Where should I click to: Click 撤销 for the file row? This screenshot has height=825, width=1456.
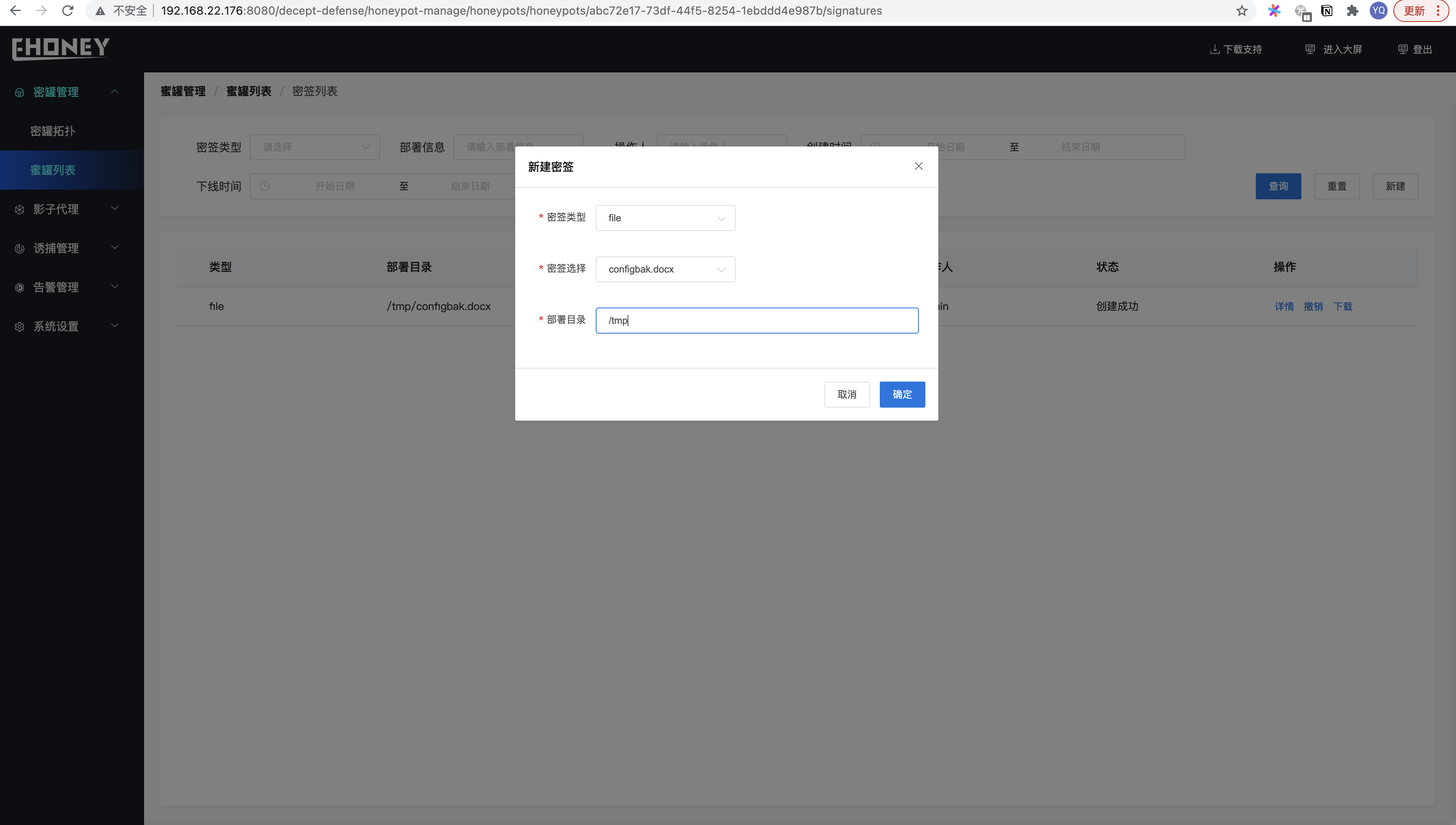(1313, 307)
